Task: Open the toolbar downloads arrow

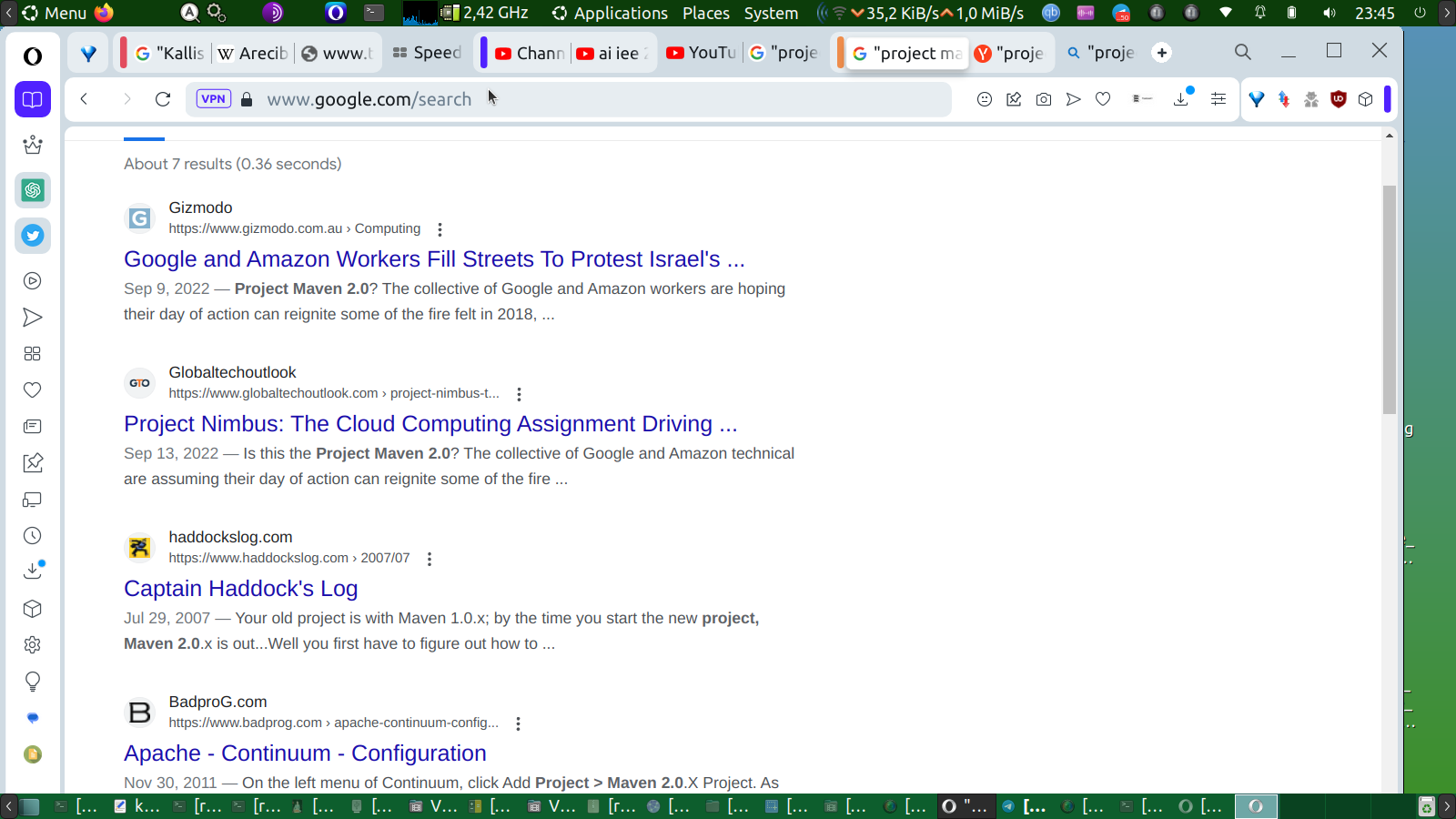Action: click(1182, 98)
